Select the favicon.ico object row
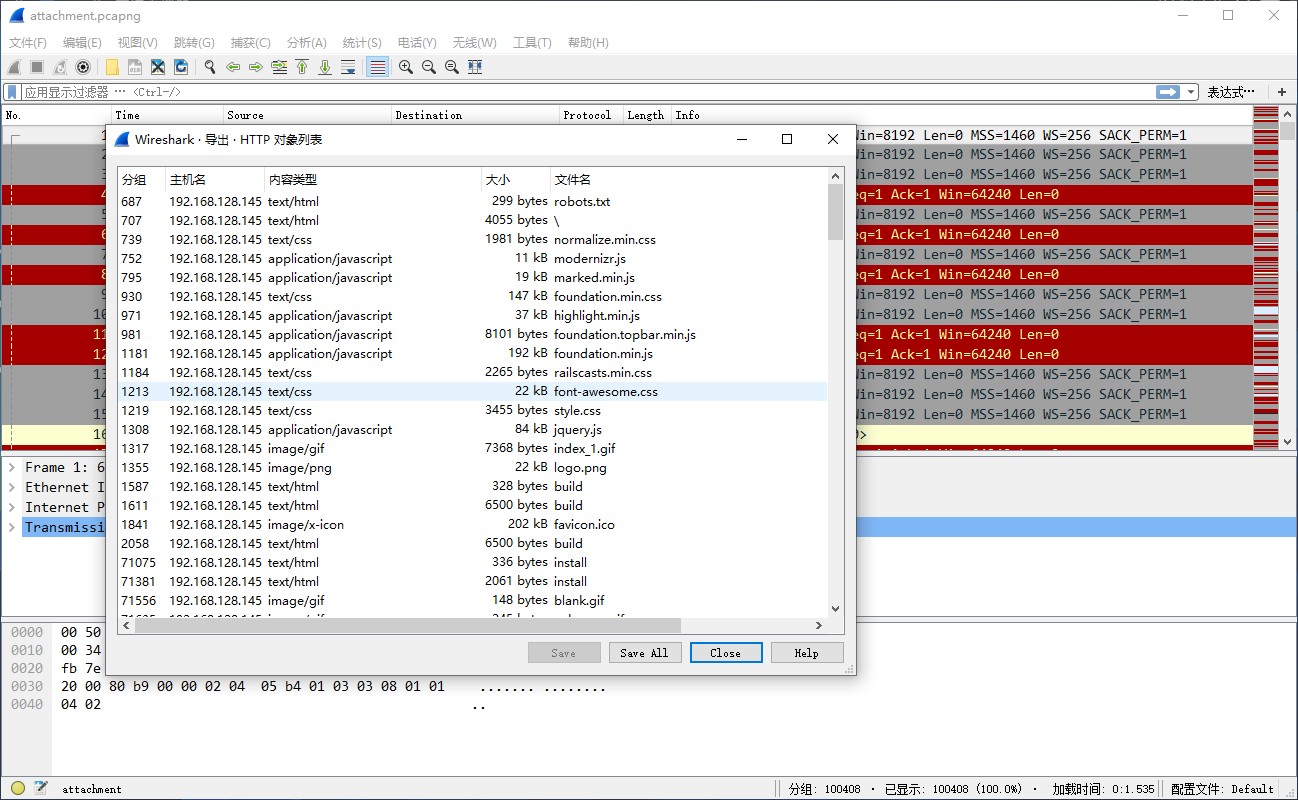1298x800 pixels. [472, 524]
